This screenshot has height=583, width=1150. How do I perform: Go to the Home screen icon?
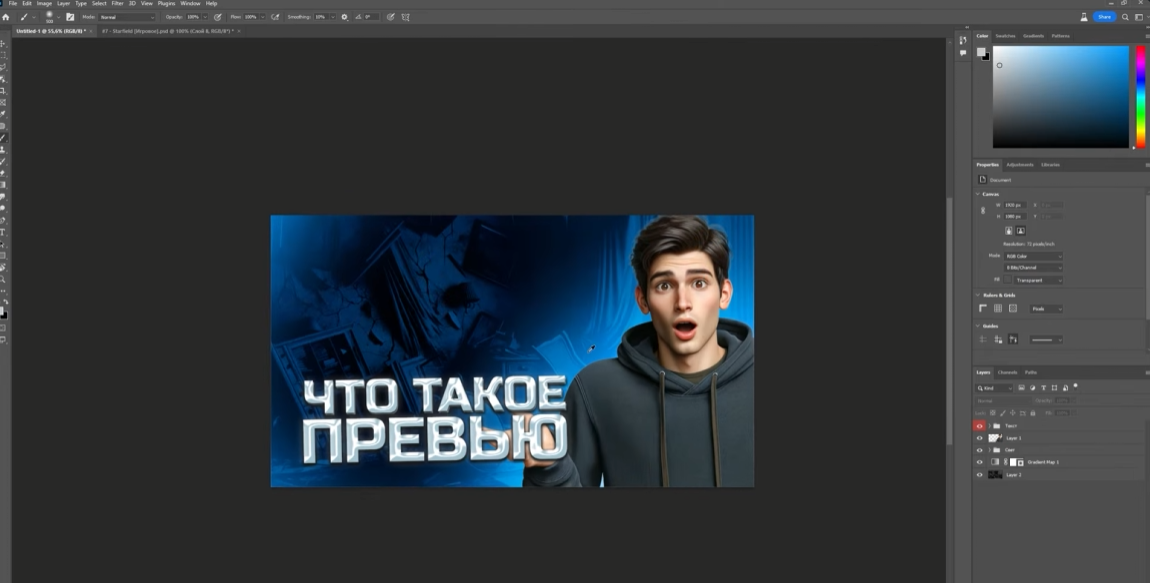(x=6, y=17)
